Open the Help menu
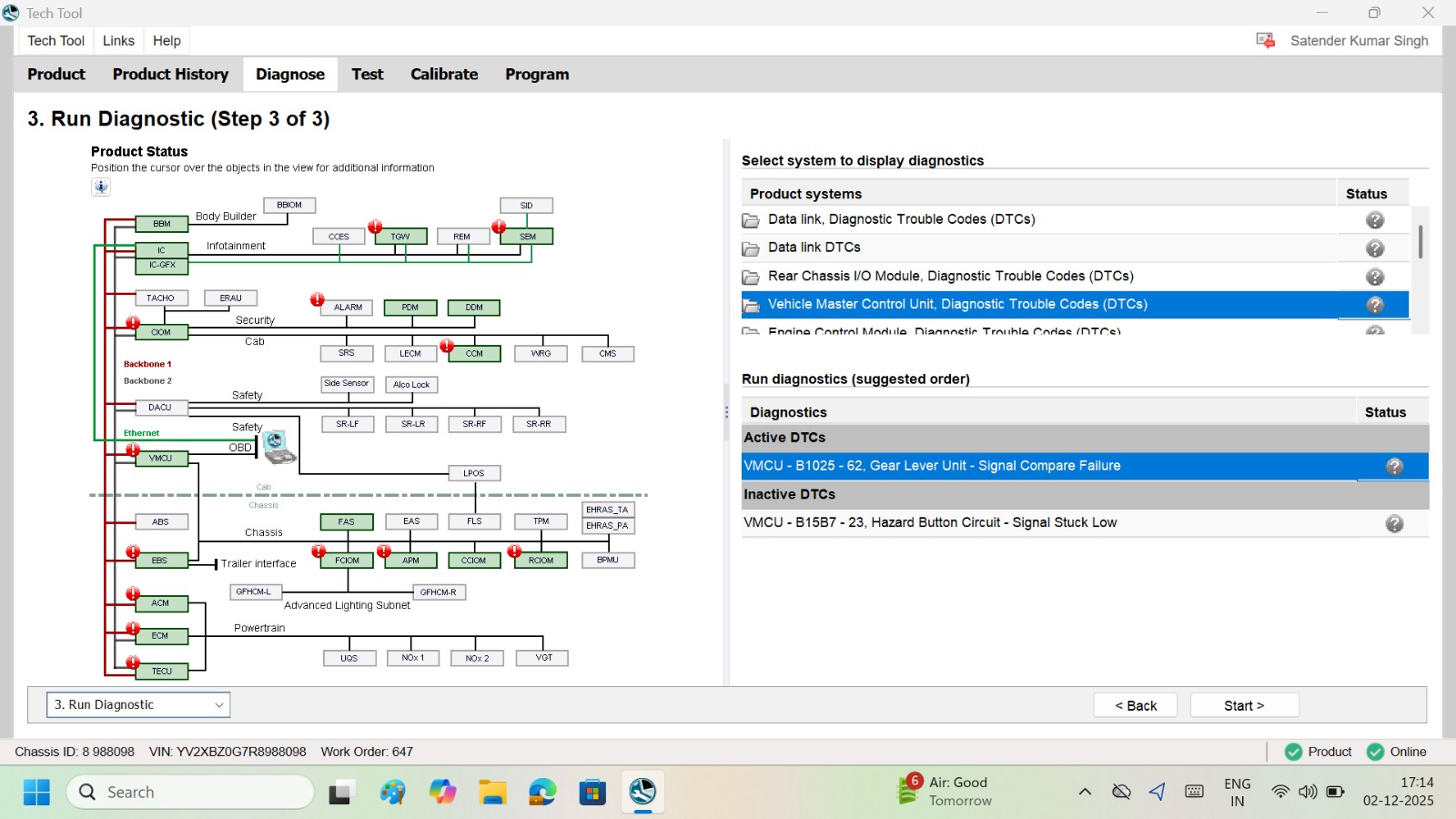This screenshot has width=1456, height=819. tap(167, 41)
